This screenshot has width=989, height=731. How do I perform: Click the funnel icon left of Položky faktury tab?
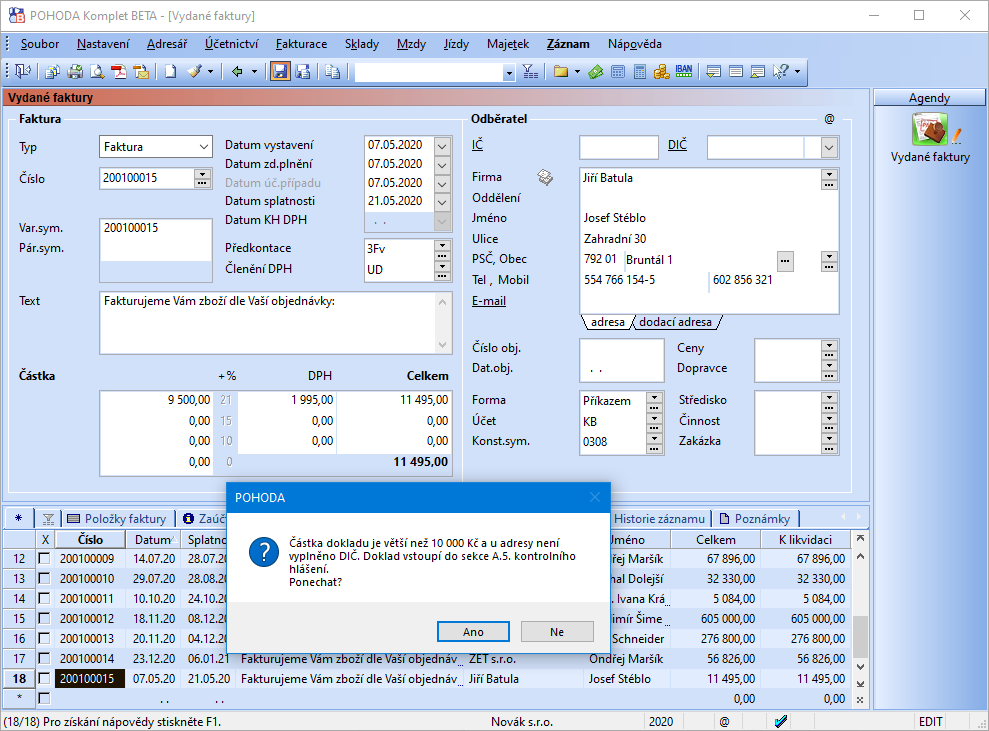[48, 519]
